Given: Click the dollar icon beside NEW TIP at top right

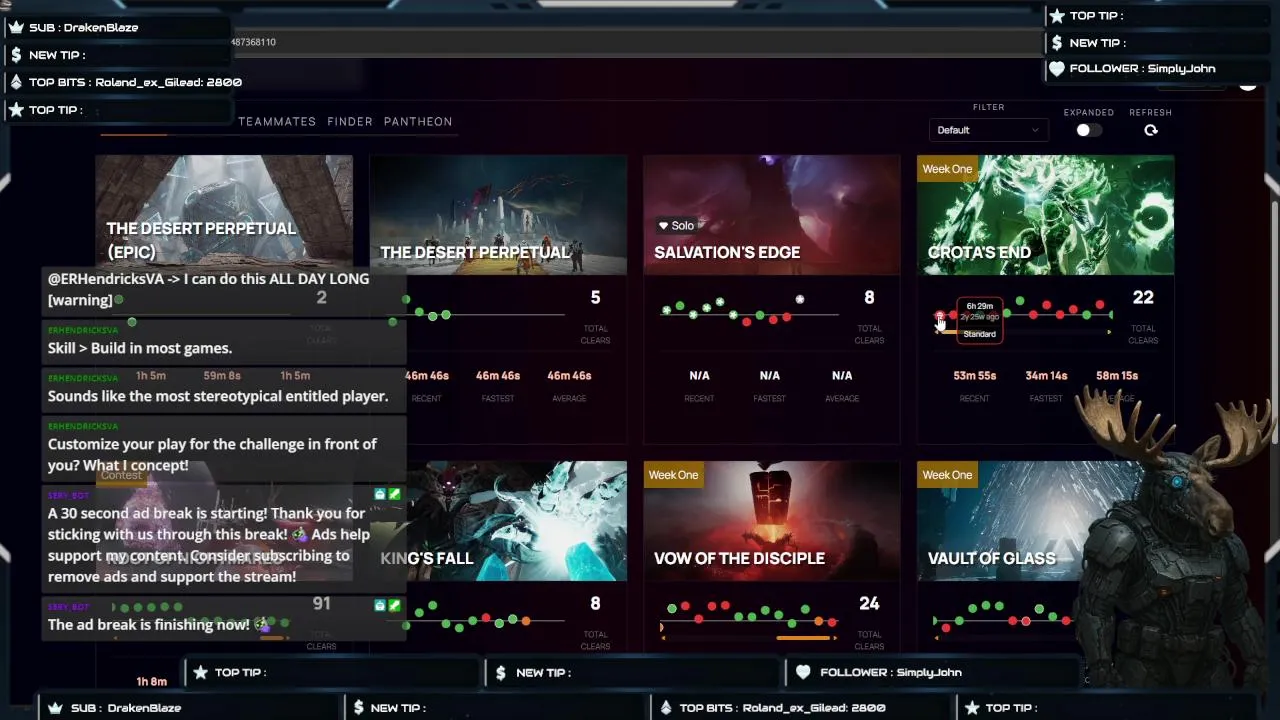Looking at the screenshot, I should pyautogui.click(x=1057, y=43).
